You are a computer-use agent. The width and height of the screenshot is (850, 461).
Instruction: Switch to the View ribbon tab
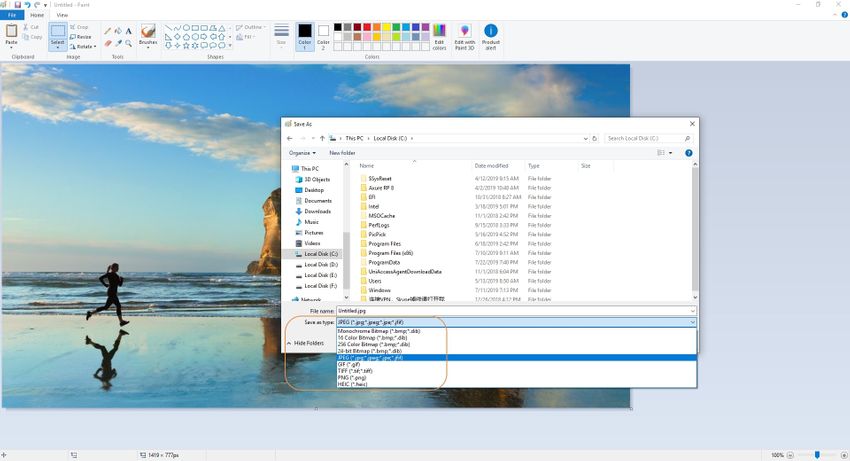click(62, 15)
